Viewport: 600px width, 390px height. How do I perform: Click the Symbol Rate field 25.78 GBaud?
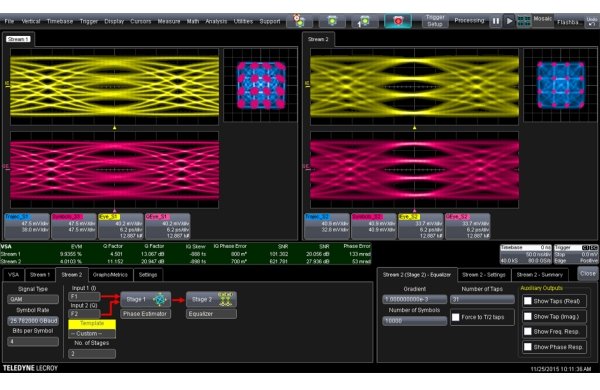33,321
